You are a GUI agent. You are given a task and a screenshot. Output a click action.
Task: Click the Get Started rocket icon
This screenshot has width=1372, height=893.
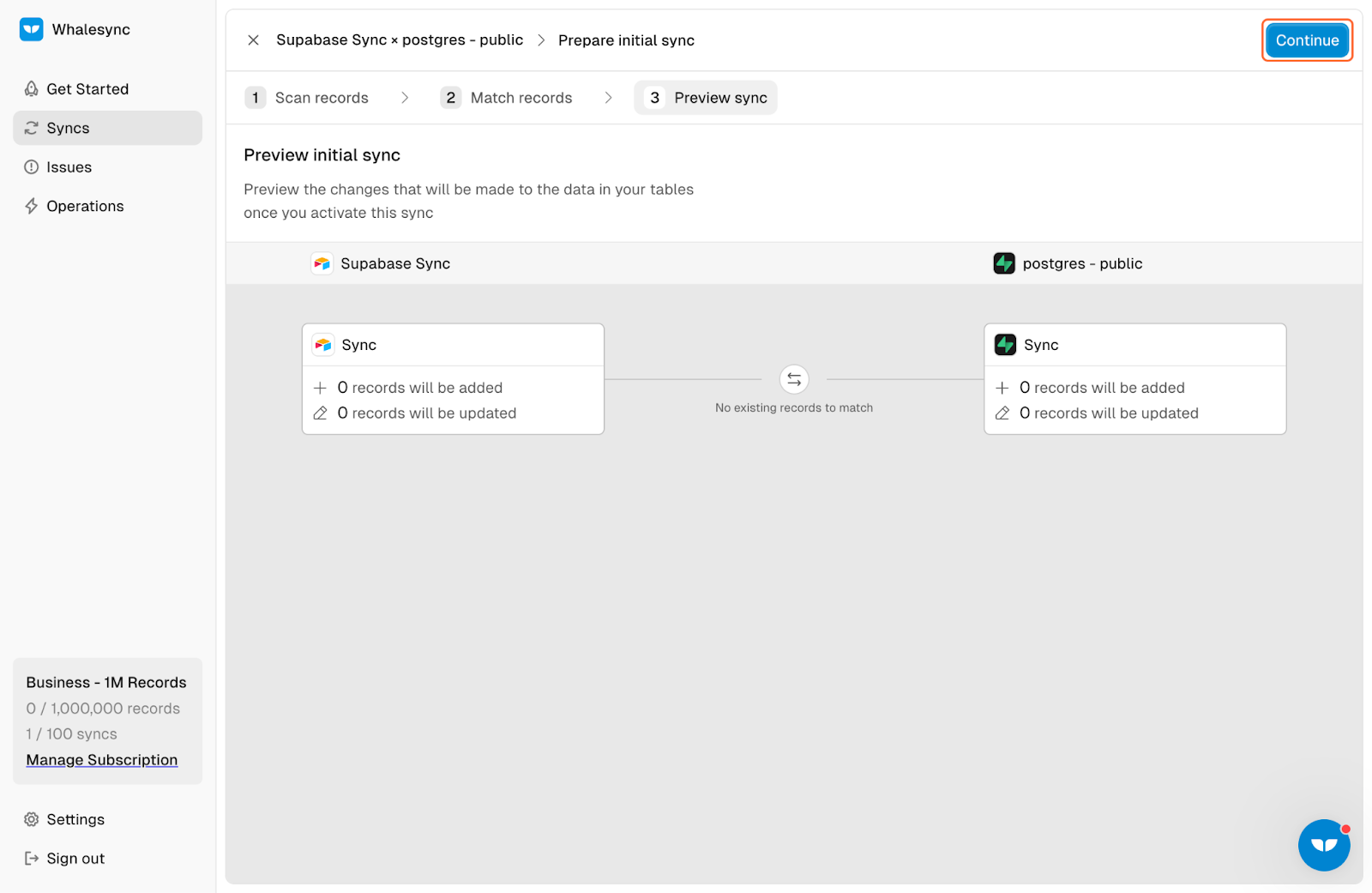pyautogui.click(x=32, y=89)
